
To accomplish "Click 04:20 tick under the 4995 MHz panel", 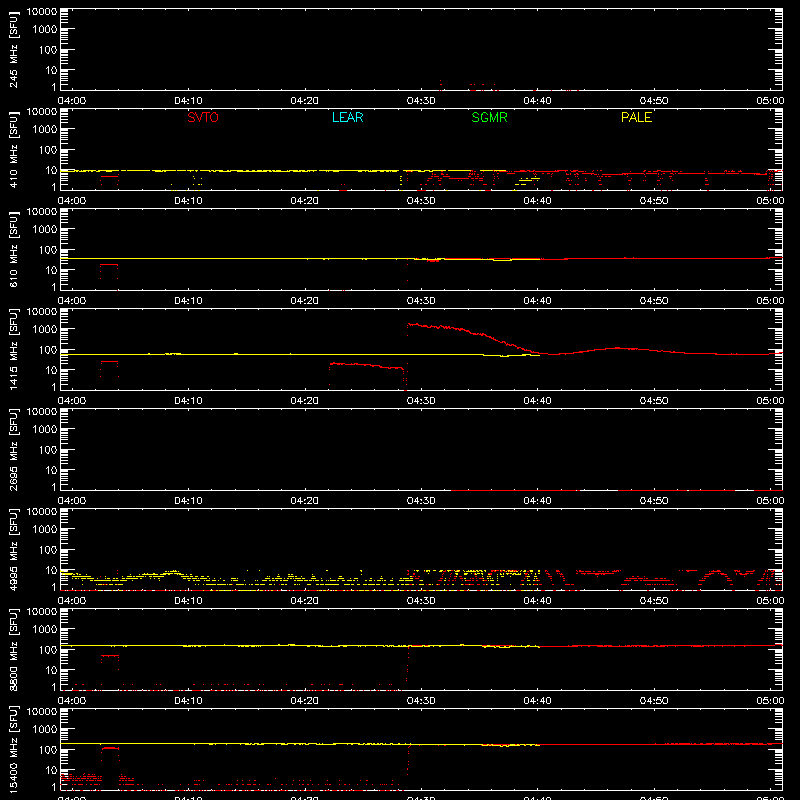I will (x=305, y=601).
